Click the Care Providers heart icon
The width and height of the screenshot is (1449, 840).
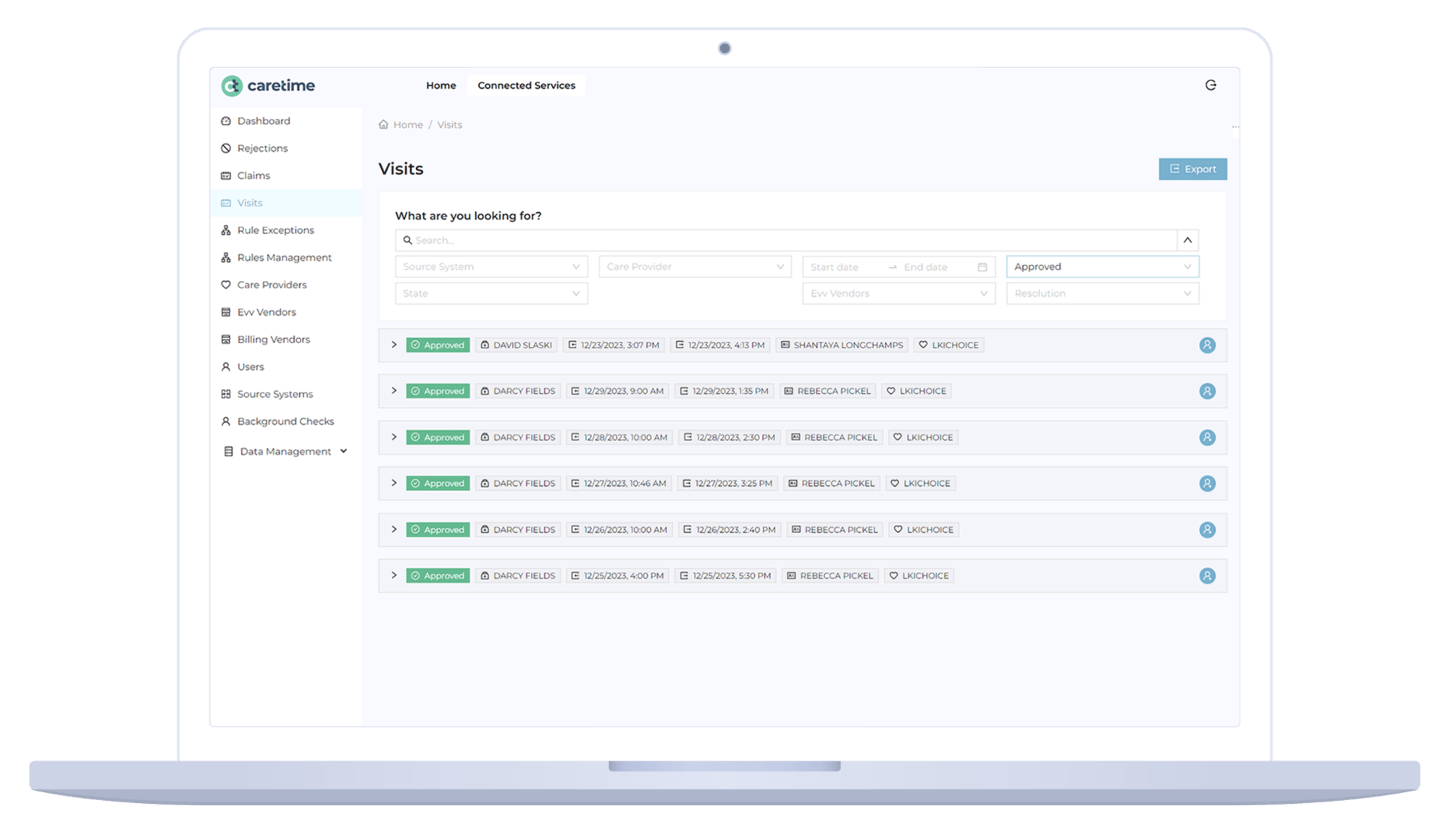[226, 285]
